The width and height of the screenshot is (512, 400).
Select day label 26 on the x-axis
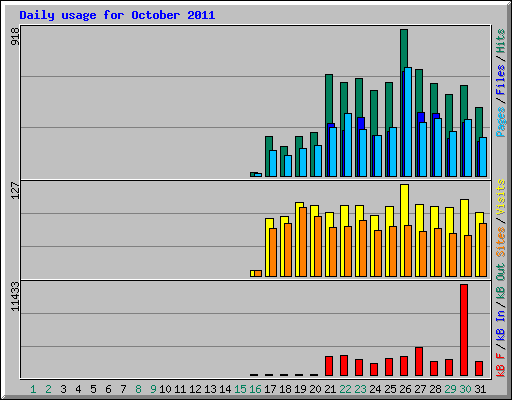(405, 389)
